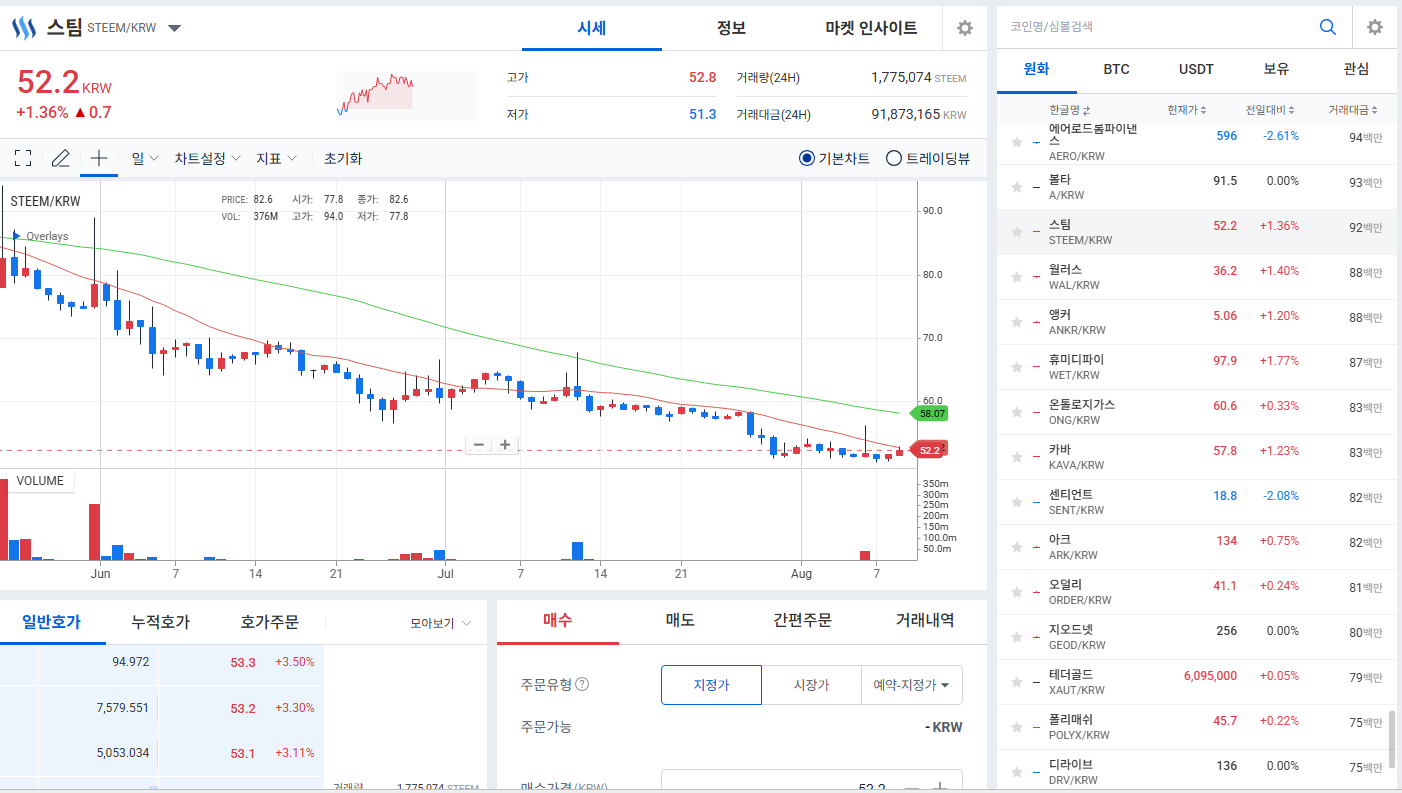Open the 모아보기 dropdown in orderbook

point(441,623)
